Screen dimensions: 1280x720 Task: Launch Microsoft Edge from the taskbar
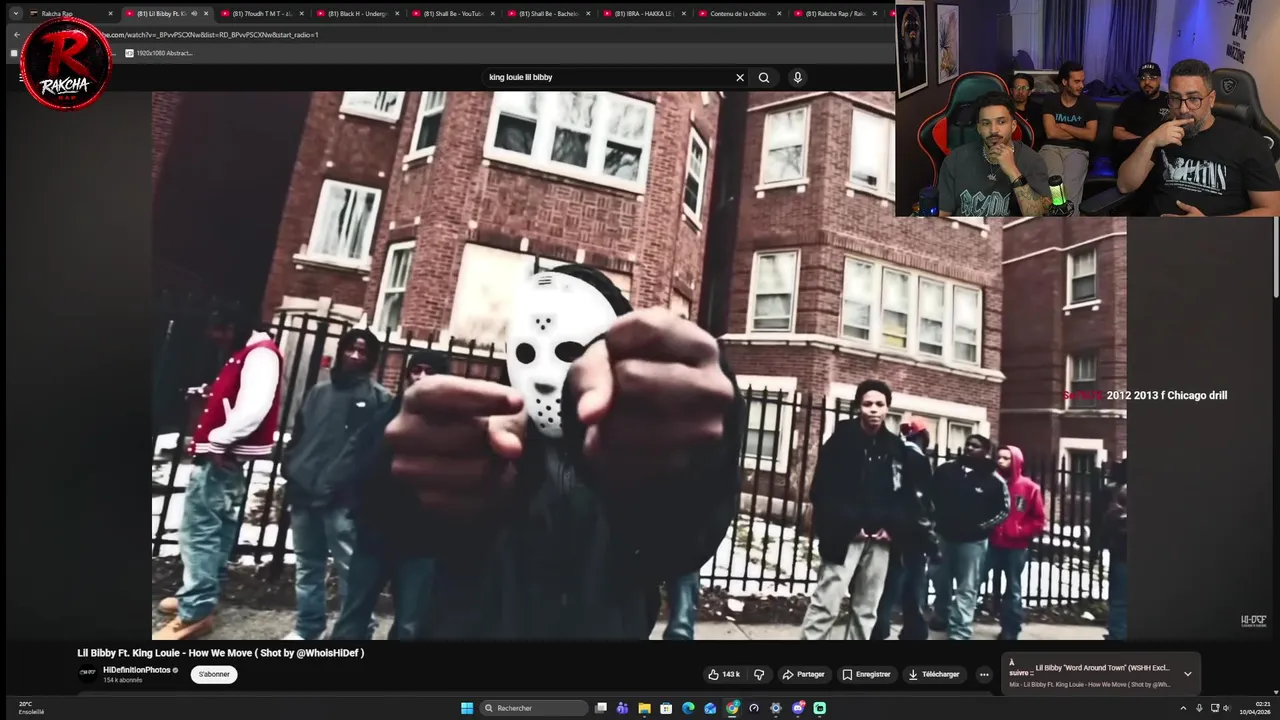click(688, 708)
